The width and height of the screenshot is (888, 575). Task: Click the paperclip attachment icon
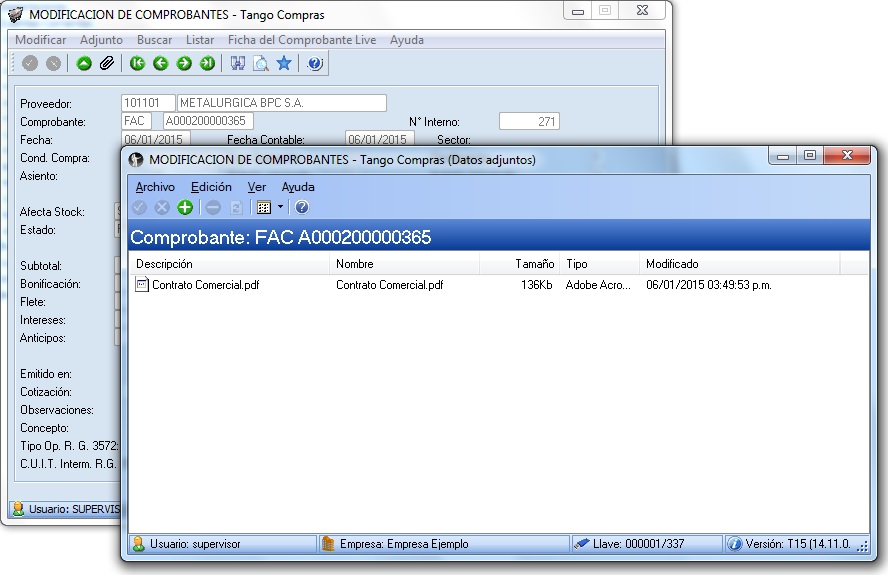click(x=106, y=63)
